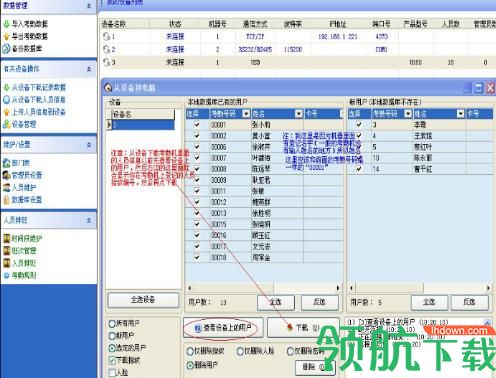
Task: Select the 仅删除指纹 radio button
Action: point(190,351)
